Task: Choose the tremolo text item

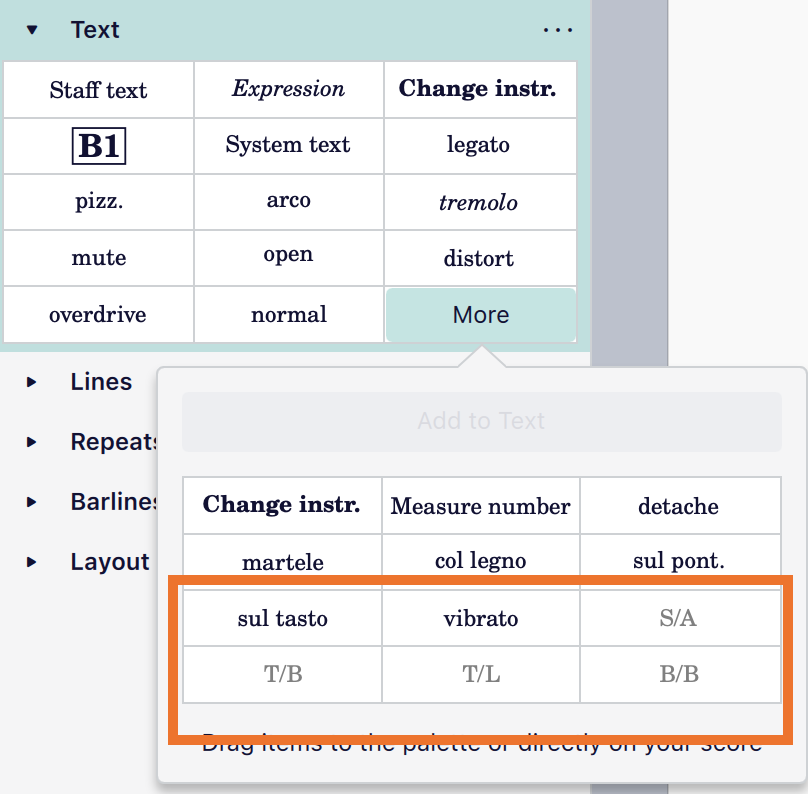Action: pyautogui.click(x=479, y=202)
